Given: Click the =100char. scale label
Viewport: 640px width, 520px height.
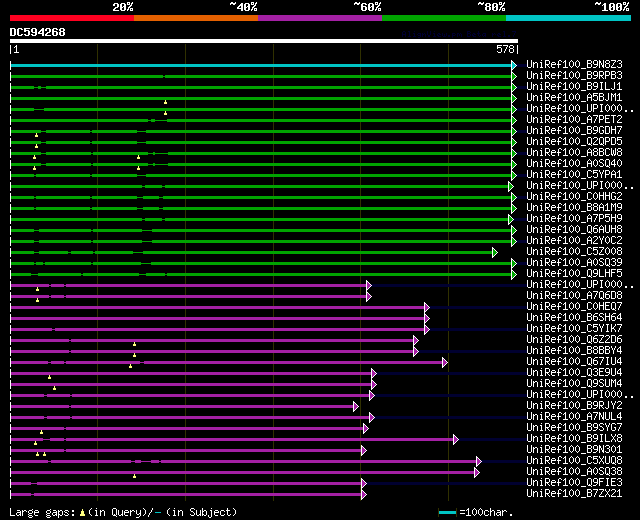Looking at the screenshot, I should pyautogui.click(x=486, y=512).
